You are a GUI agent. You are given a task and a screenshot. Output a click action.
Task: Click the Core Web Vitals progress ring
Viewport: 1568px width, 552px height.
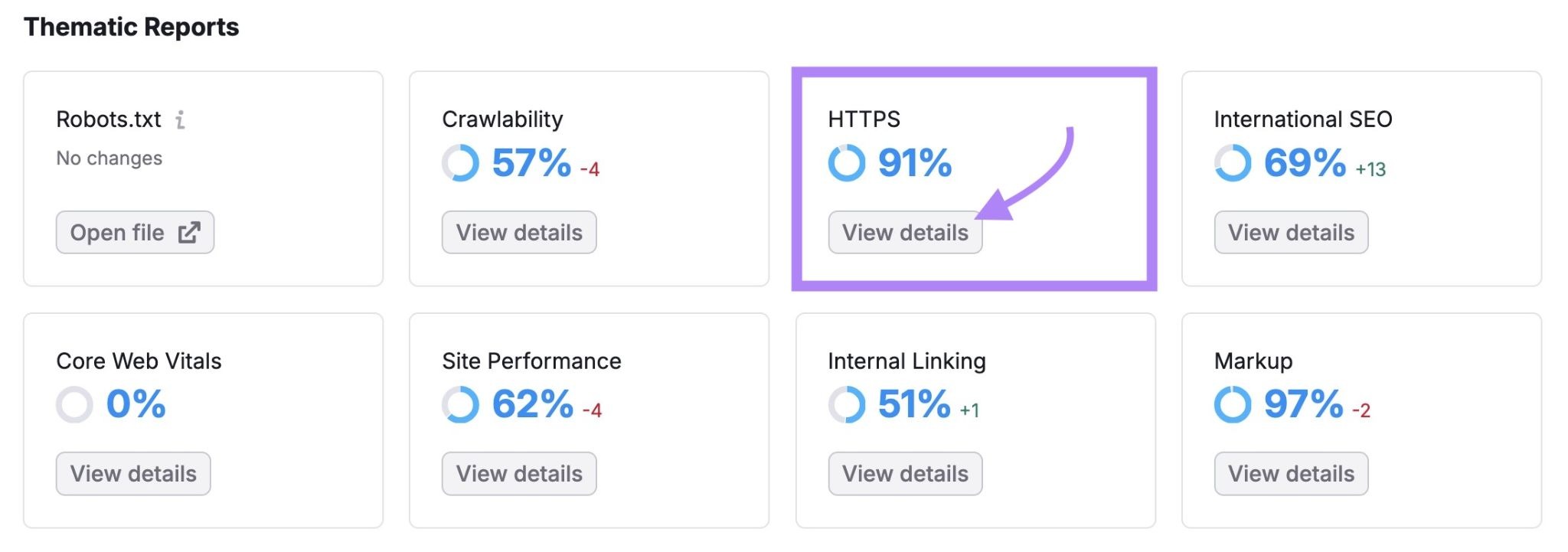click(73, 404)
